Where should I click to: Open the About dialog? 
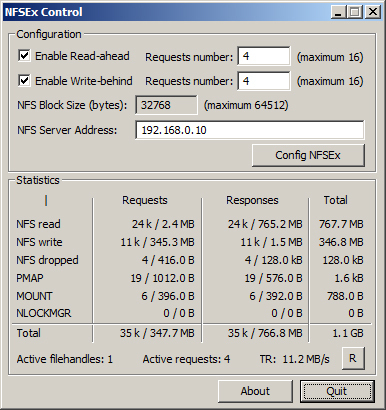tap(255, 391)
